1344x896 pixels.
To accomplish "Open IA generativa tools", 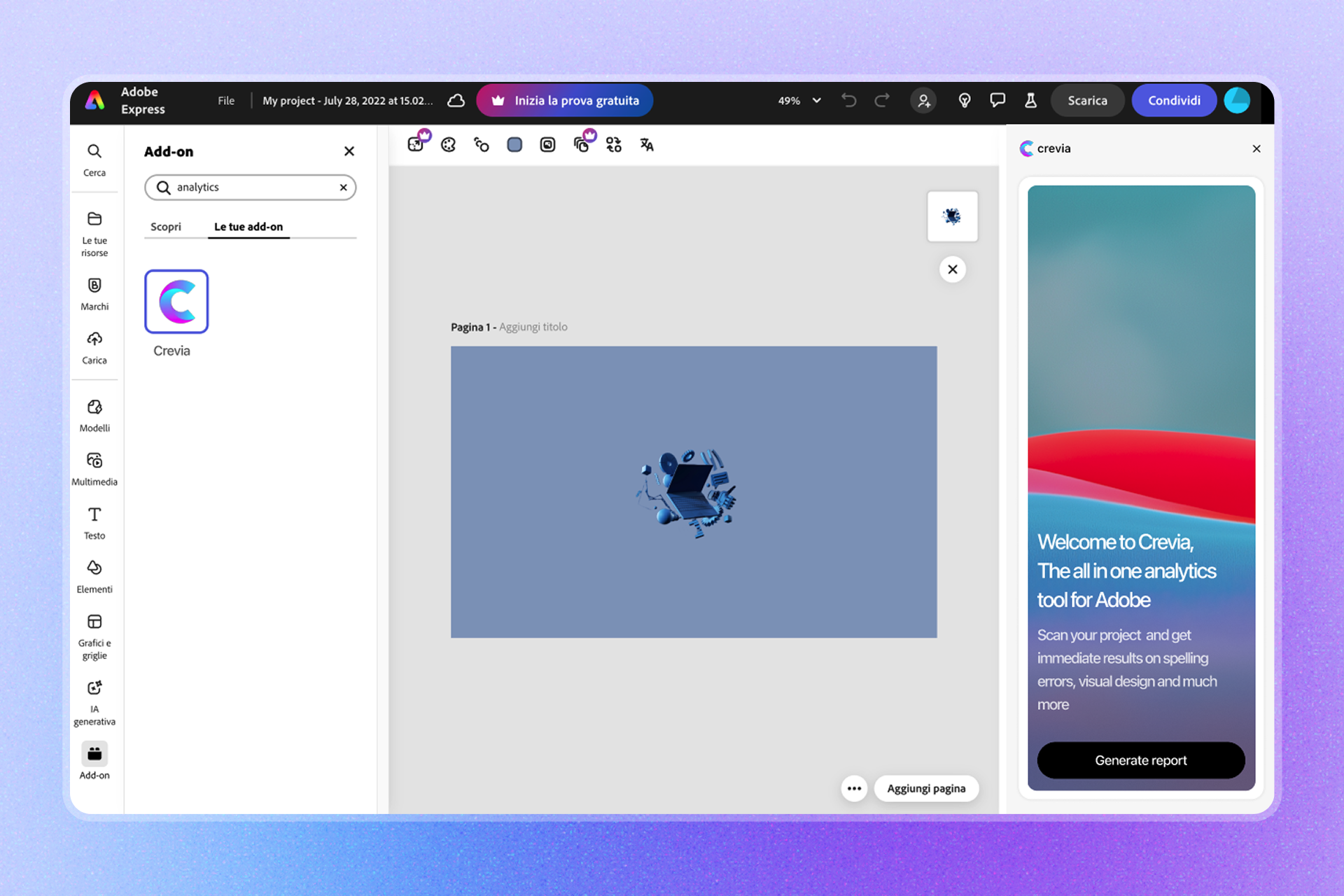I will (x=94, y=701).
